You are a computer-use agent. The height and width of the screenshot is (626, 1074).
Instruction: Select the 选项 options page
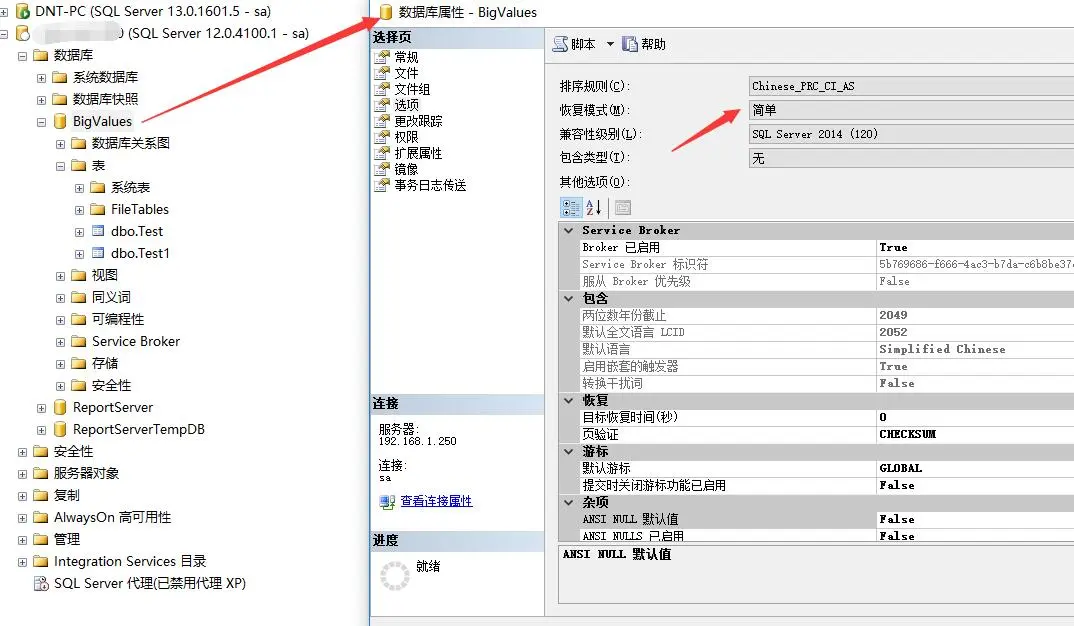(406, 105)
